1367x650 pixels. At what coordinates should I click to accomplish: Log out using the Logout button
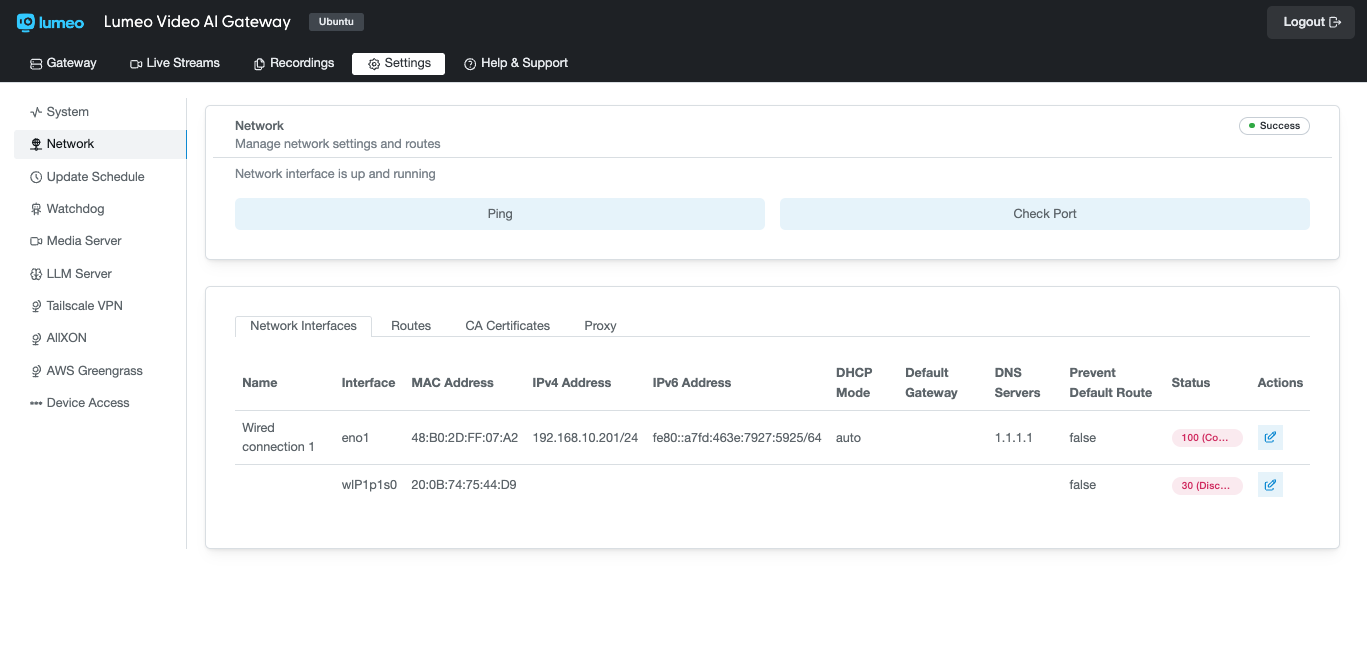(x=1311, y=22)
